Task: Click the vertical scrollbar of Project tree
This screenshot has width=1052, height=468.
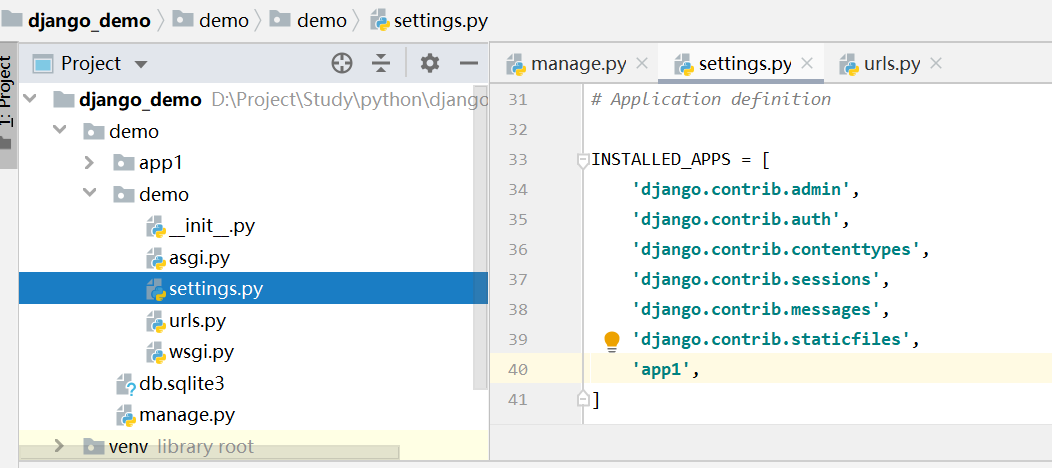Action: (480, 238)
